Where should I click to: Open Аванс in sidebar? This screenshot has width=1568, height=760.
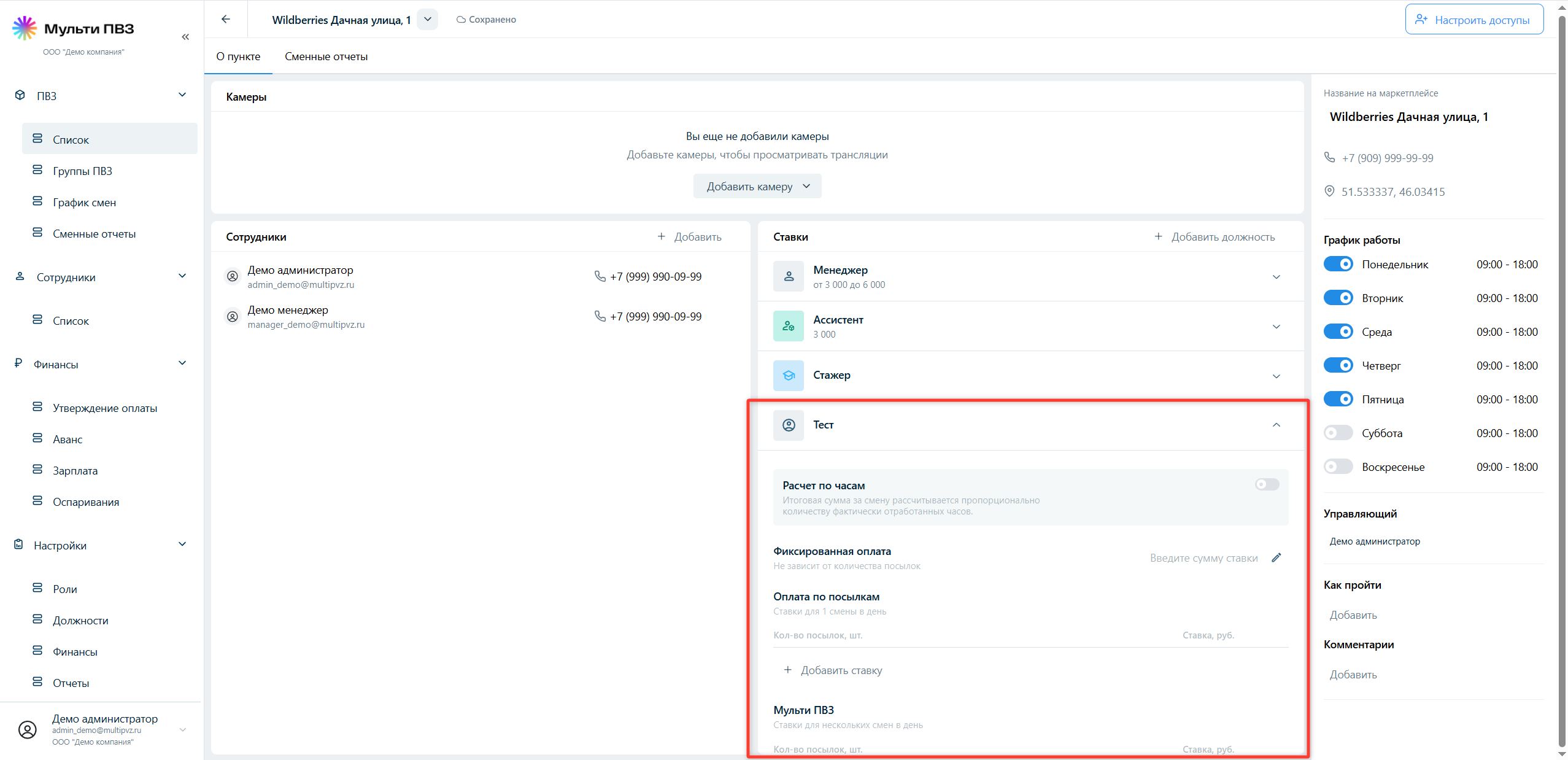pos(68,439)
